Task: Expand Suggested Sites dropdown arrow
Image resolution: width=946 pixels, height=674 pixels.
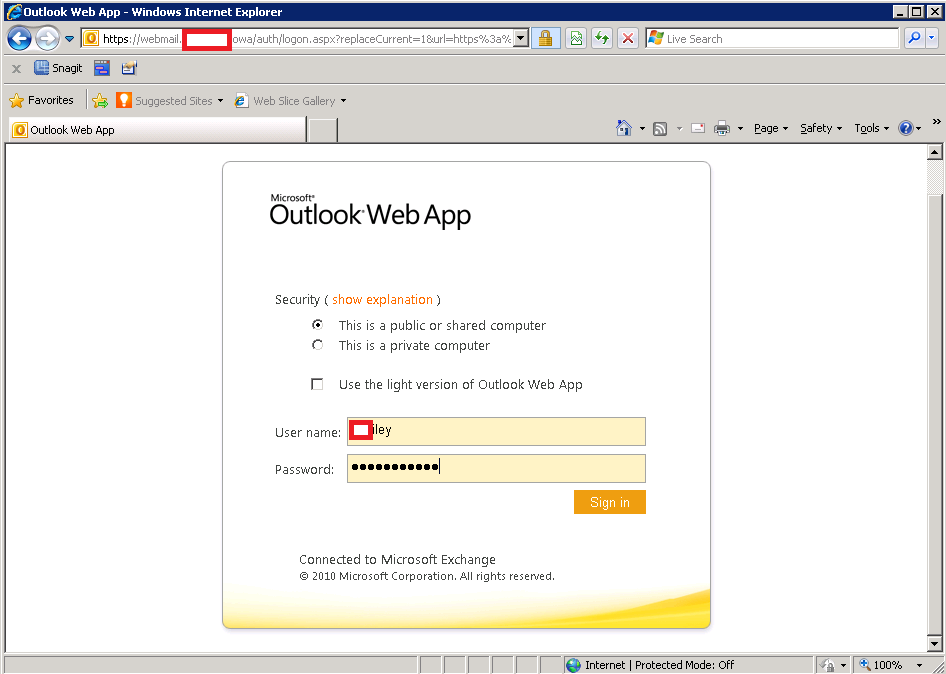Action: pyautogui.click(x=220, y=101)
